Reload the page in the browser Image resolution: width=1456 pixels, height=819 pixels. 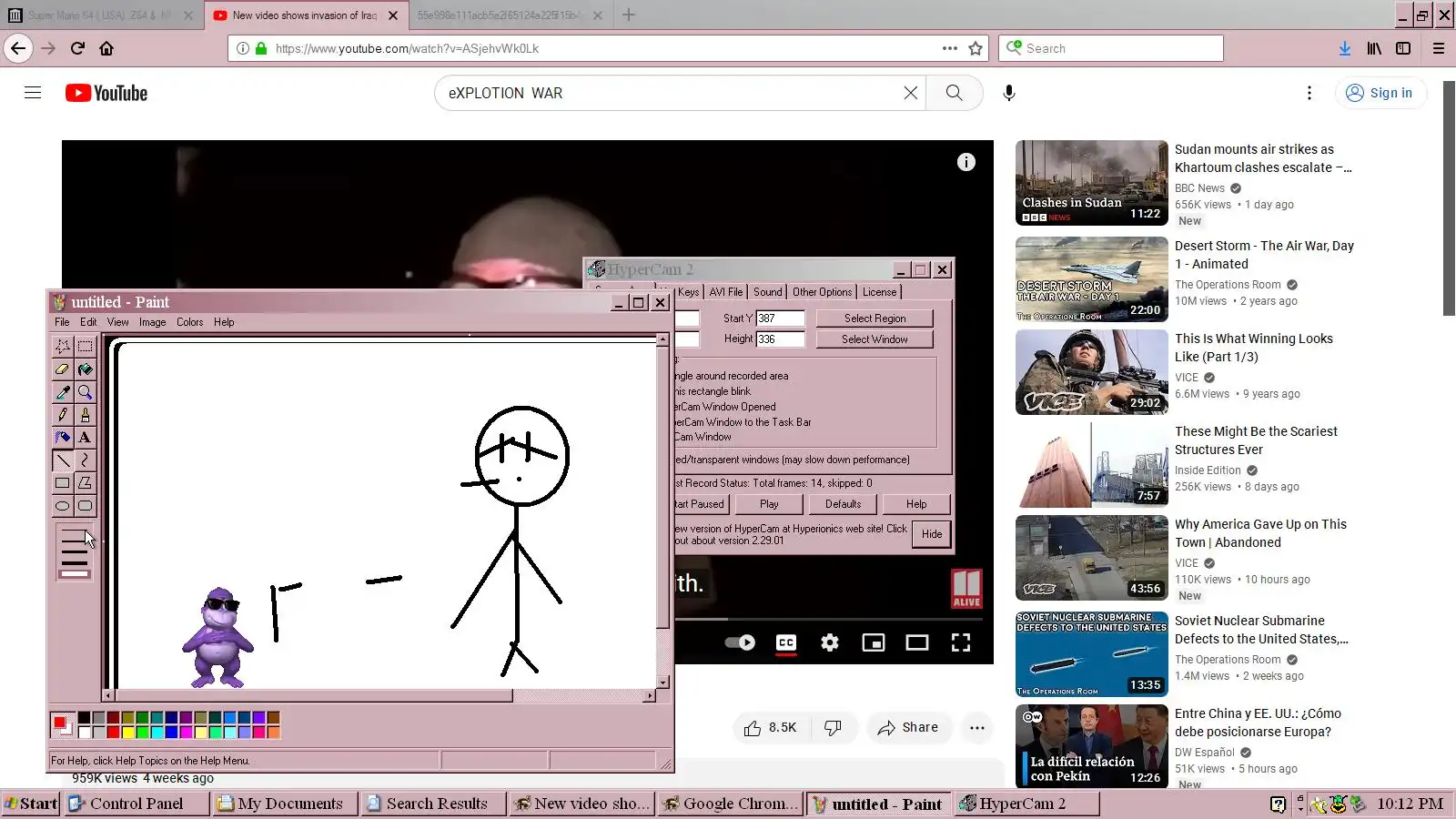coord(77,48)
